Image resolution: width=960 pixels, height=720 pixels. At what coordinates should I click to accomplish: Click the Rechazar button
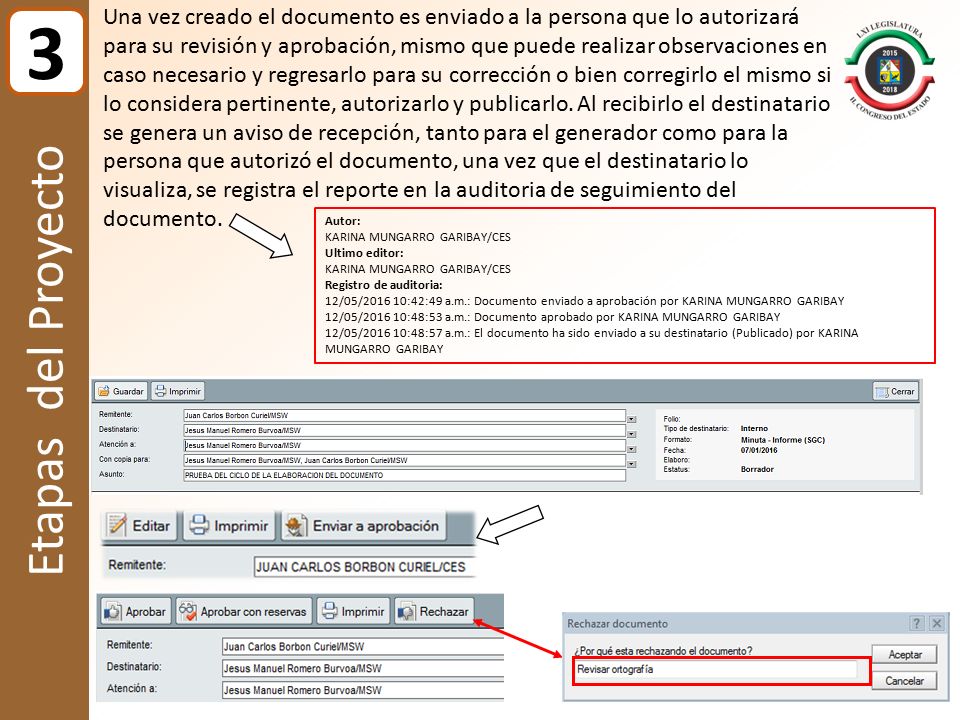[434, 612]
